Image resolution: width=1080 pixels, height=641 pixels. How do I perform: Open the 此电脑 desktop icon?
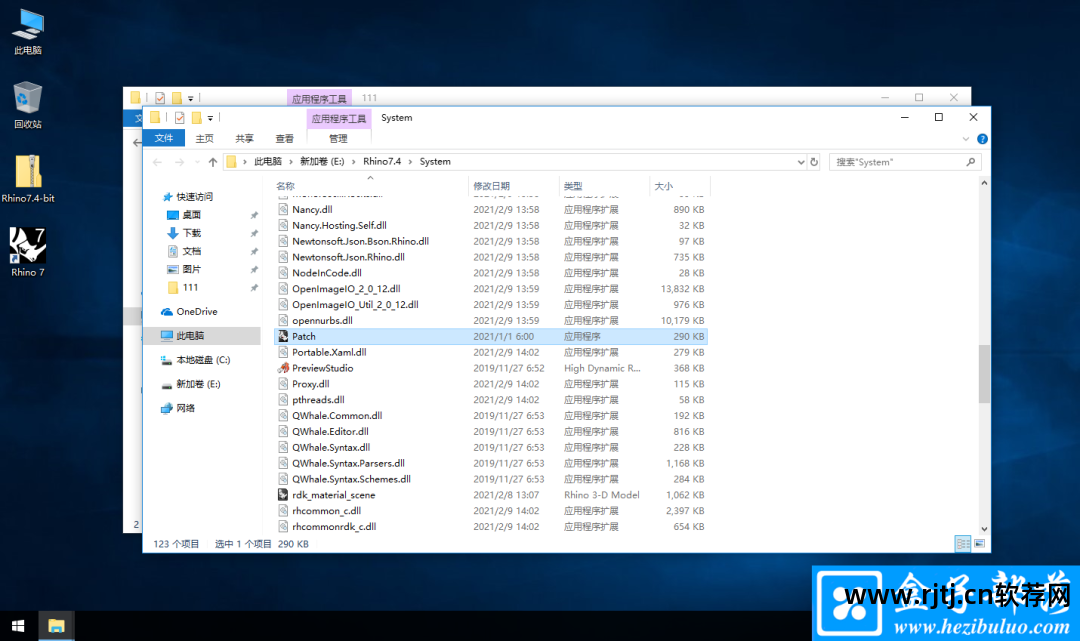pos(28,32)
